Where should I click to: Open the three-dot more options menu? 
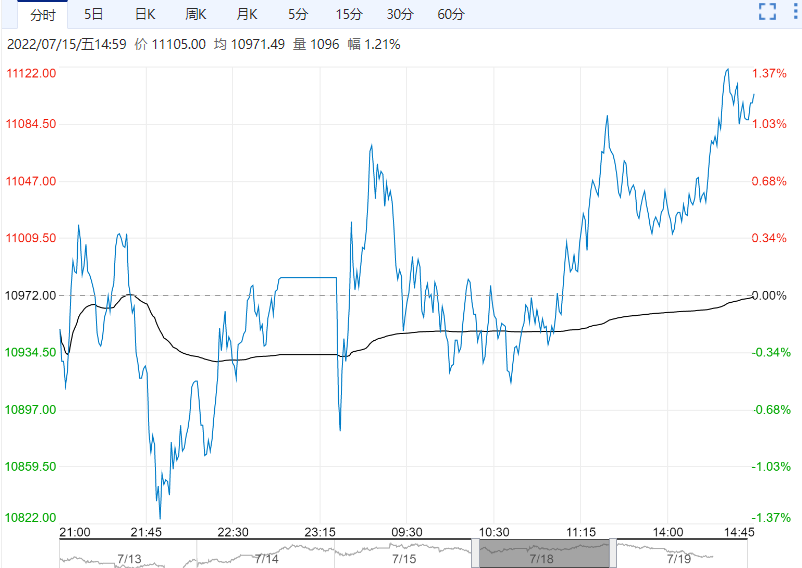click(794, 12)
